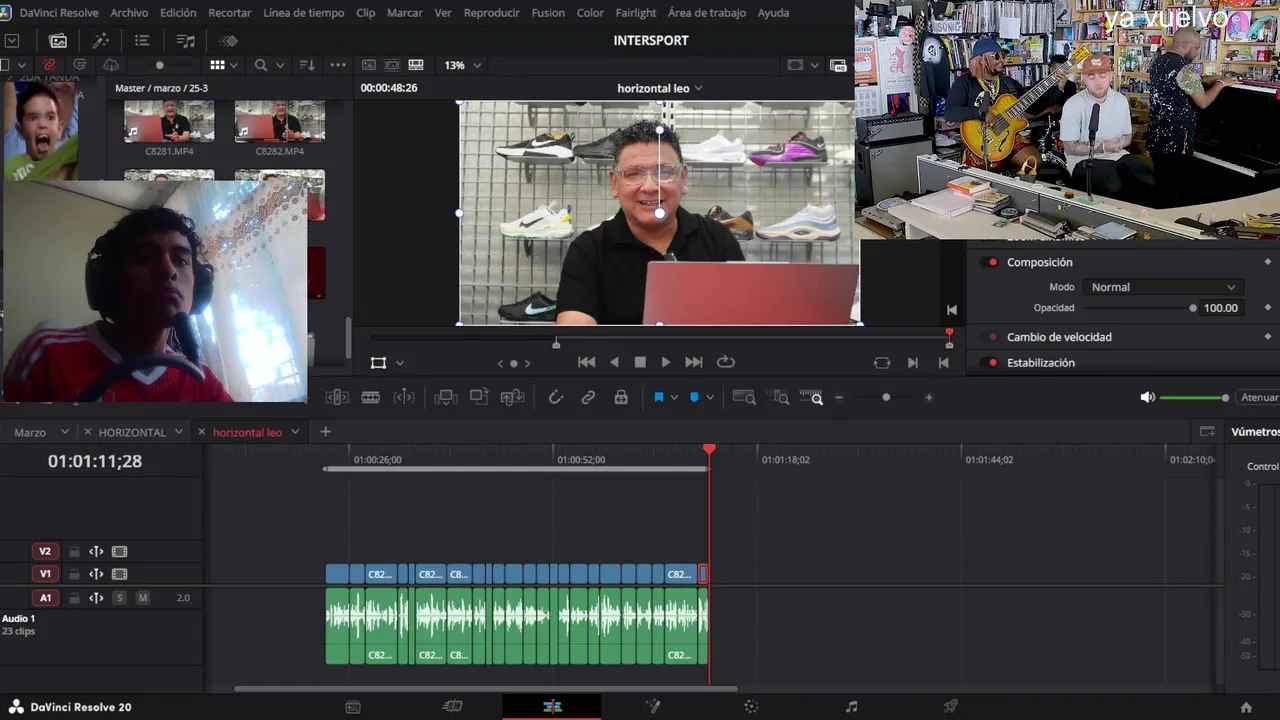Play the timeline in the viewer
The width and height of the screenshot is (1280, 720).
666,362
